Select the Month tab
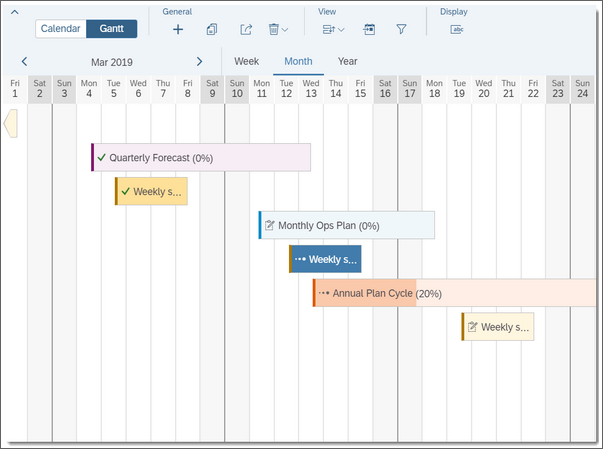 pos(298,62)
